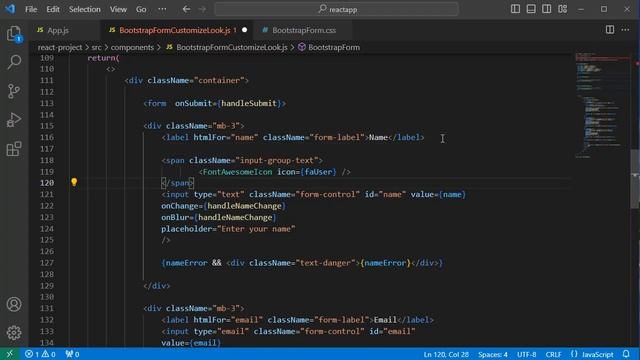
Task: Toggle the primary side bar layout icon
Action: 515,9
